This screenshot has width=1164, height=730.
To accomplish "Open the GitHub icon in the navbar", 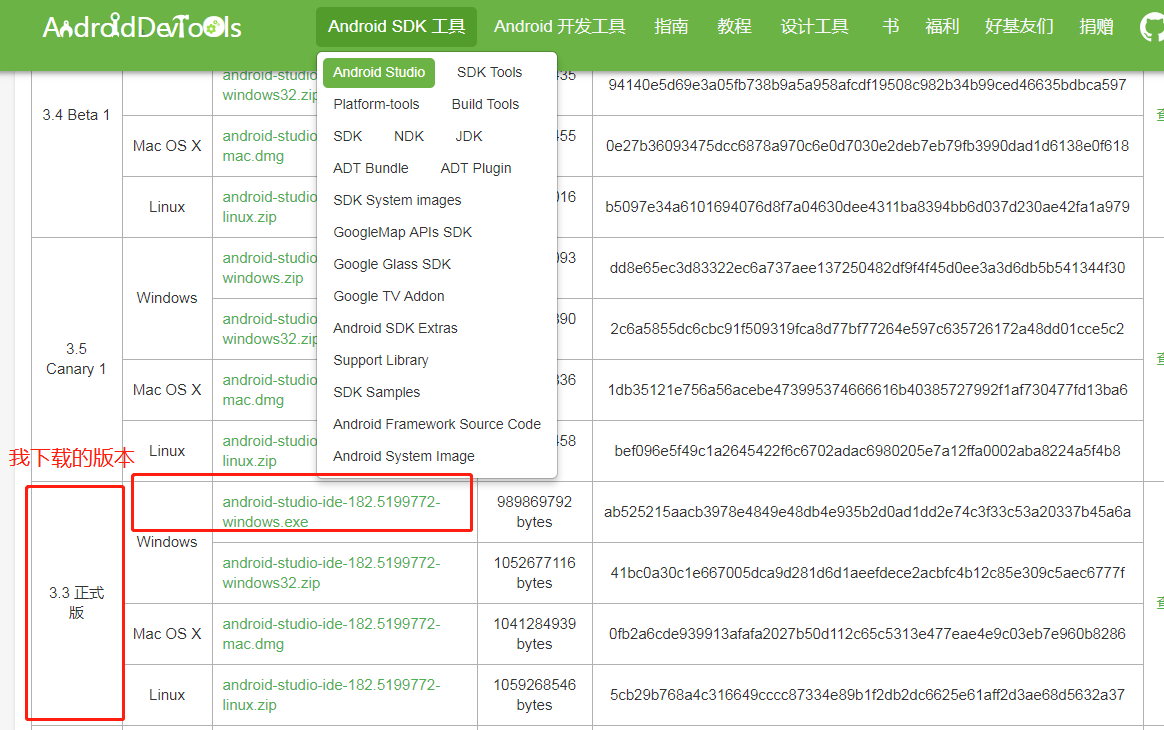I will pyautogui.click(x=1151, y=27).
